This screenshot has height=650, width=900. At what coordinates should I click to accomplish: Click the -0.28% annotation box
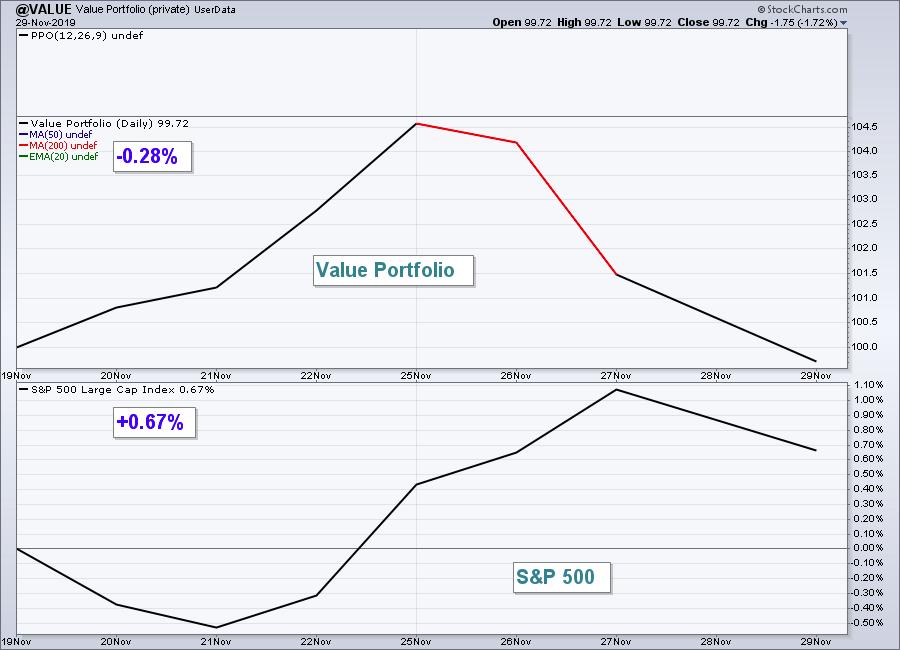click(x=152, y=156)
